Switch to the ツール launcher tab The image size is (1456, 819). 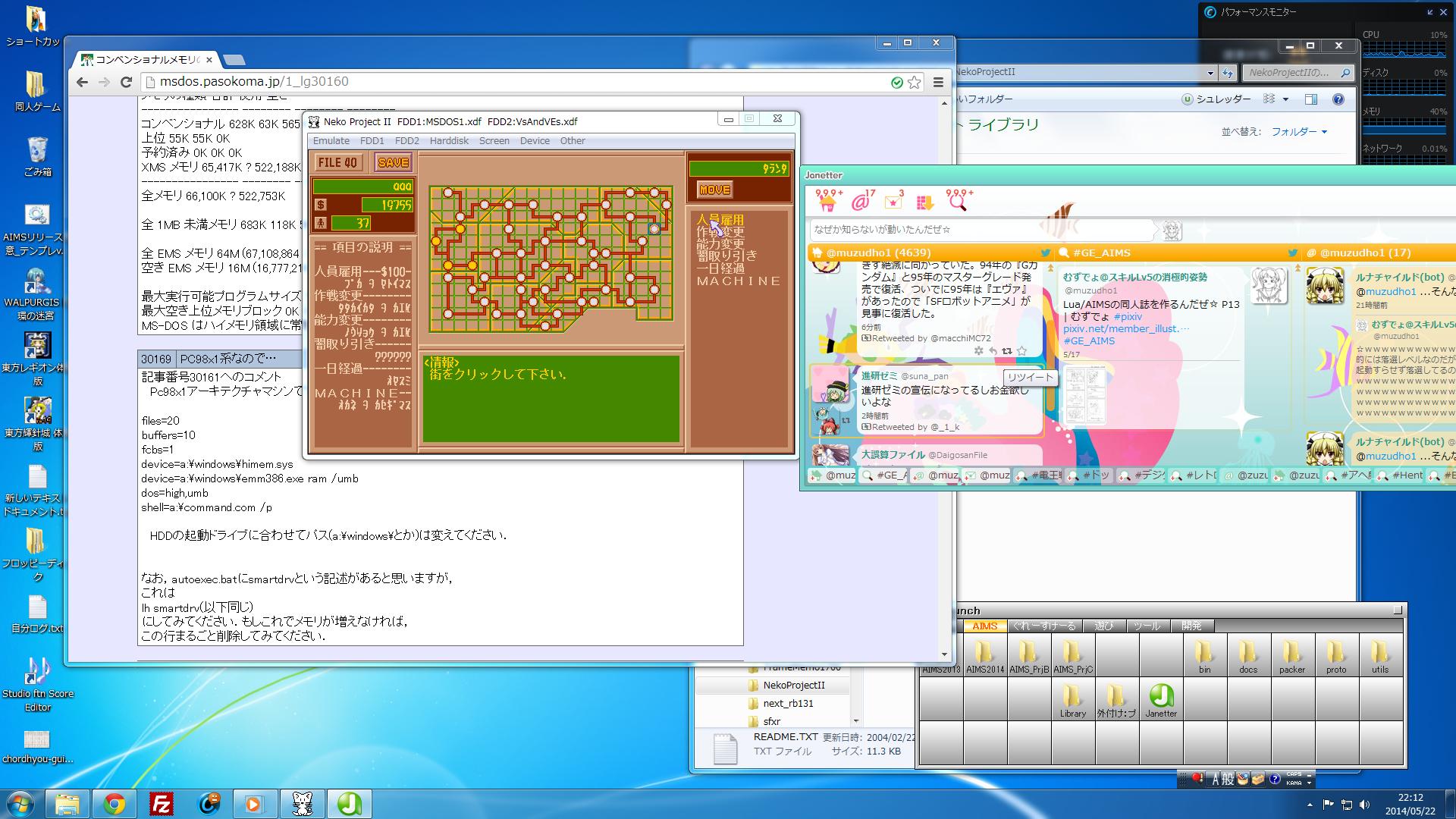click(1147, 626)
